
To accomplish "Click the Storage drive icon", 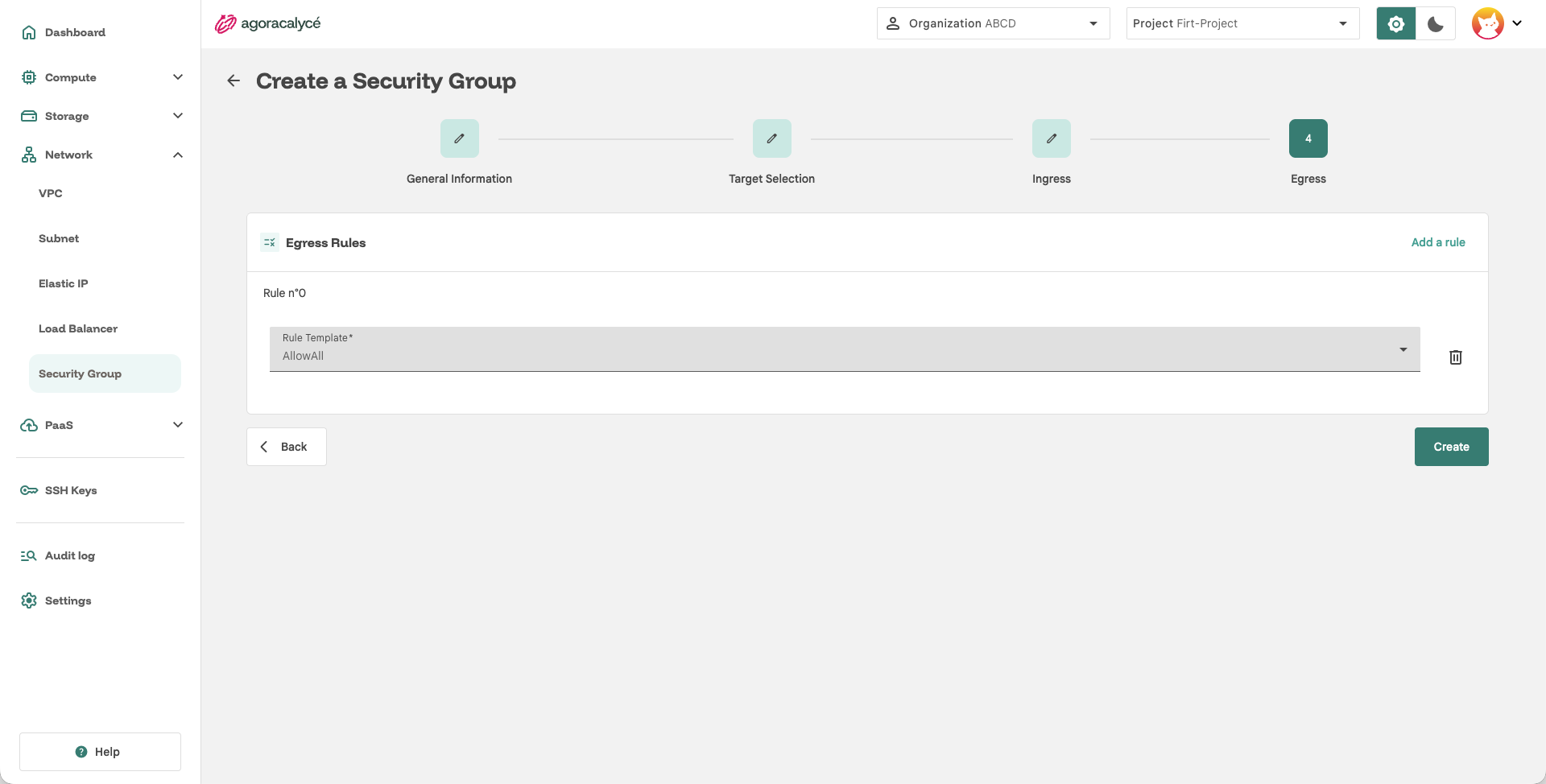I will 29,116.
